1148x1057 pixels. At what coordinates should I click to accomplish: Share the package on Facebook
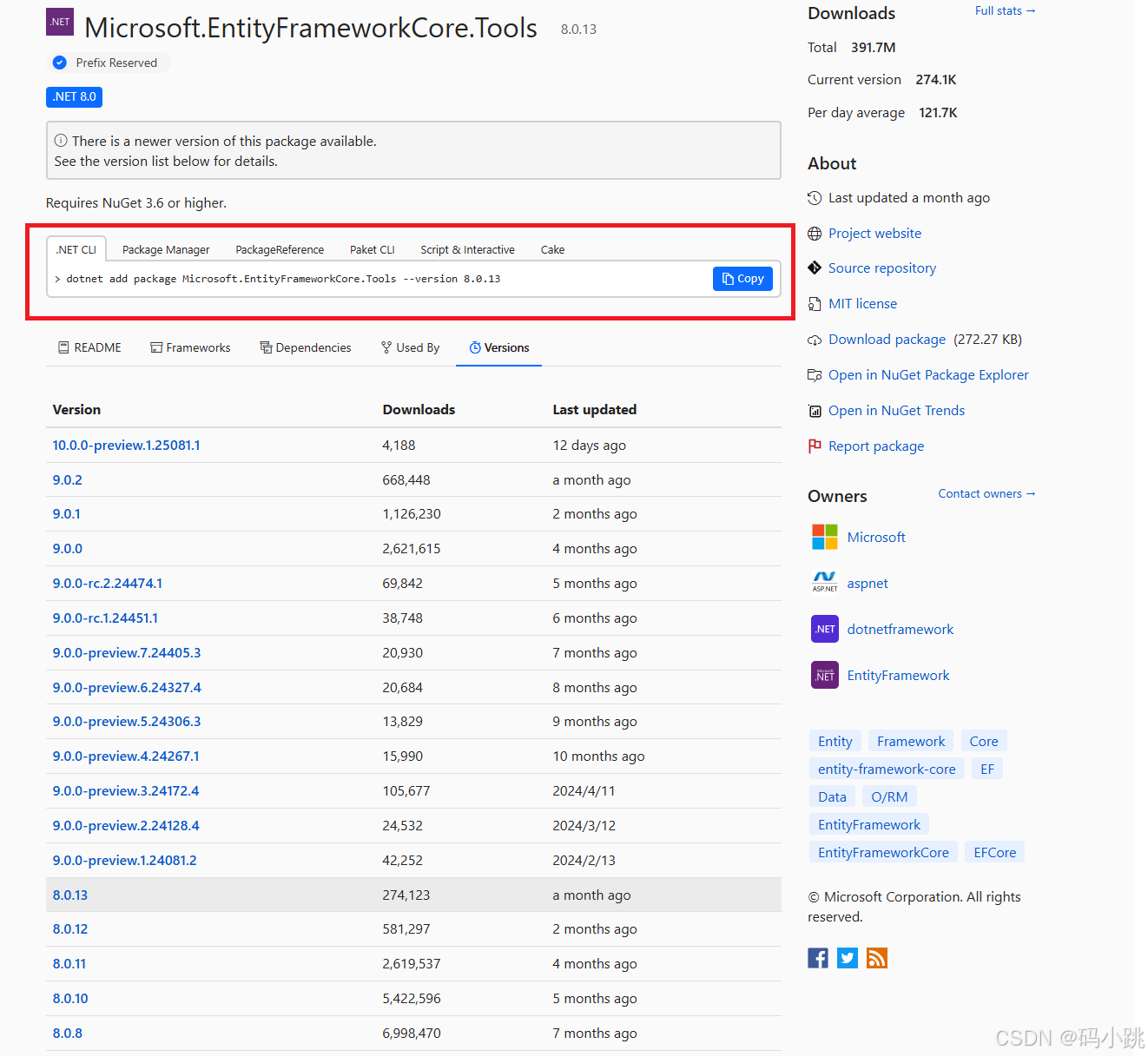tap(818, 958)
